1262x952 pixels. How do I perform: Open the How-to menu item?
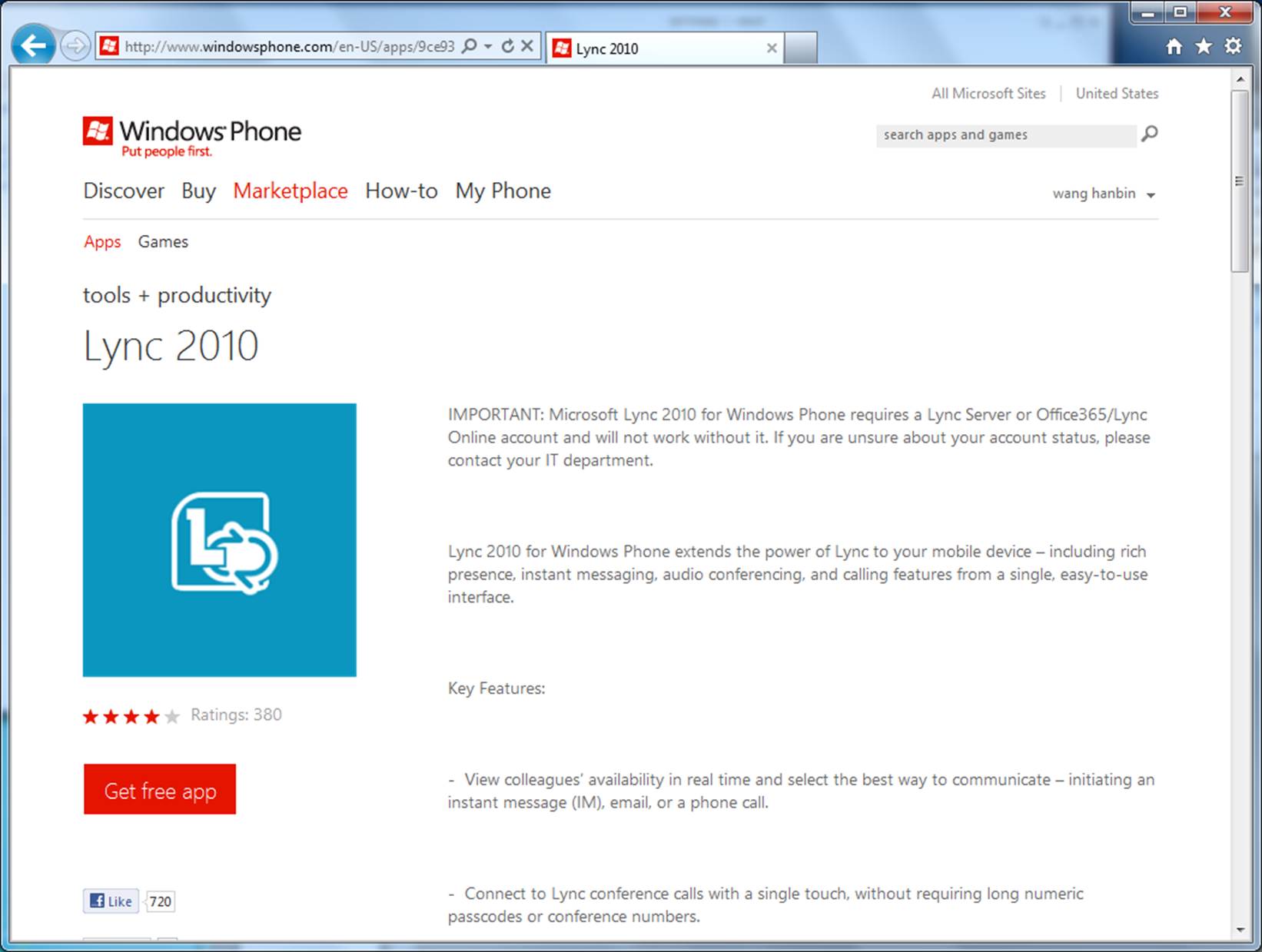point(401,191)
